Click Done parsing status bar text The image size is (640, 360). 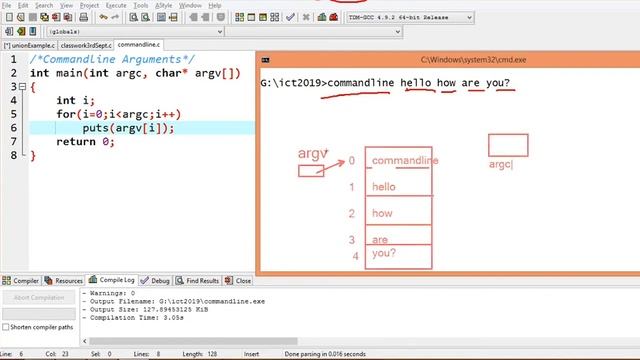coord(325,354)
